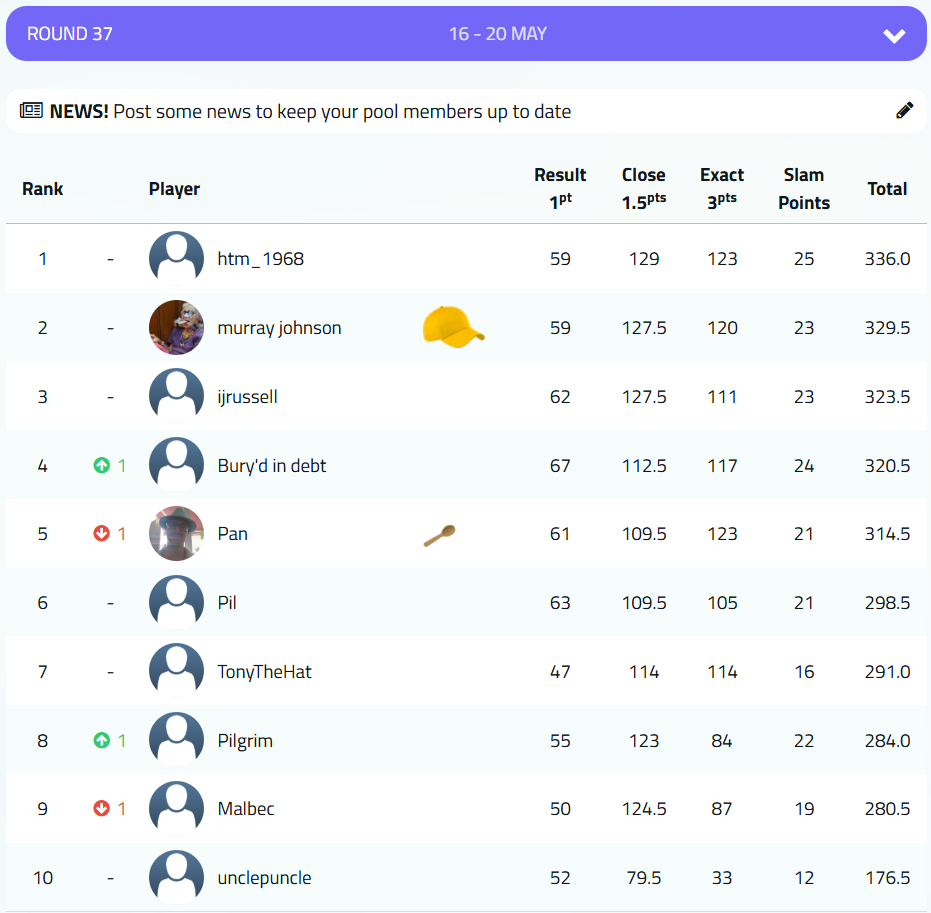Click the green up arrow for Bury'd in debt

pos(101,465)
